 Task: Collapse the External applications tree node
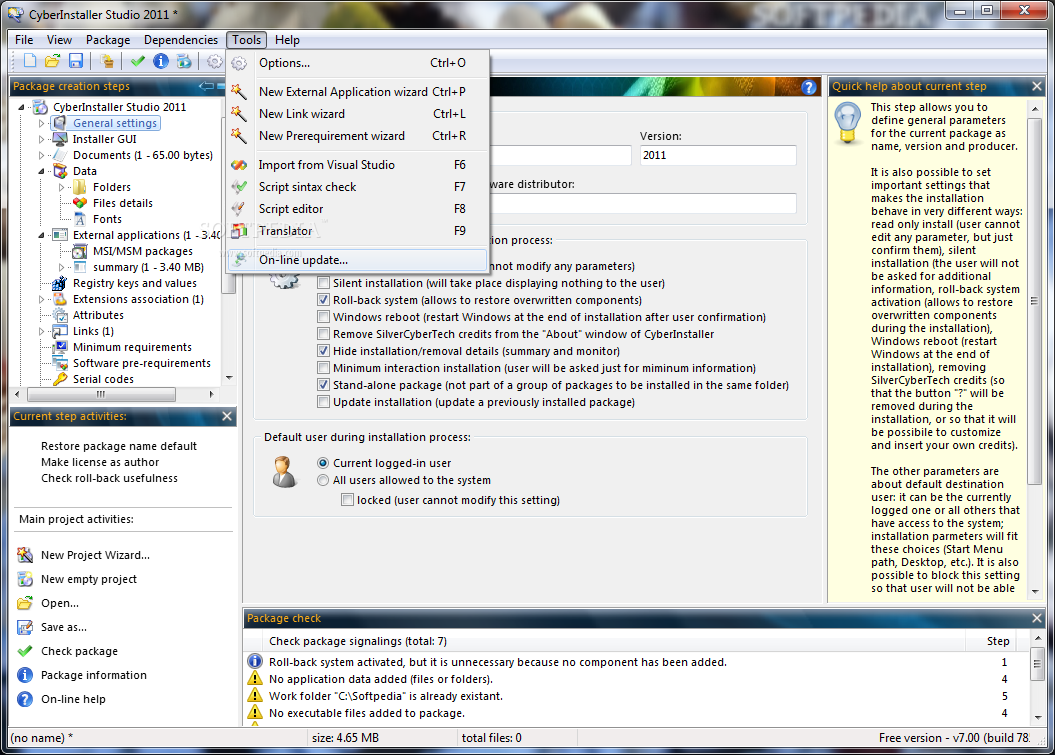click(42, 236)
